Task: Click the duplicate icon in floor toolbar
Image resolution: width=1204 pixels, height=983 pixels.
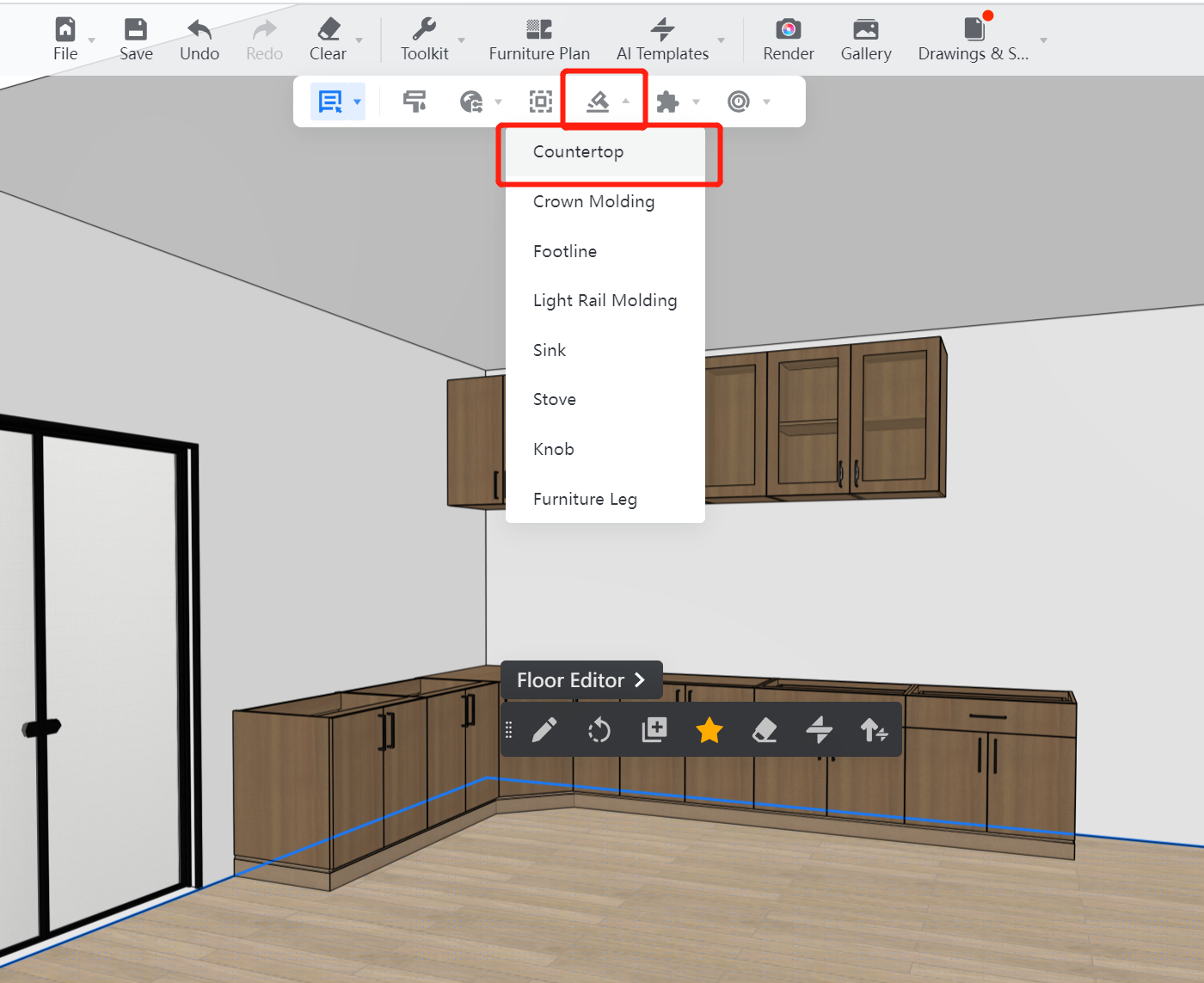Action: [x=654, y=730]
